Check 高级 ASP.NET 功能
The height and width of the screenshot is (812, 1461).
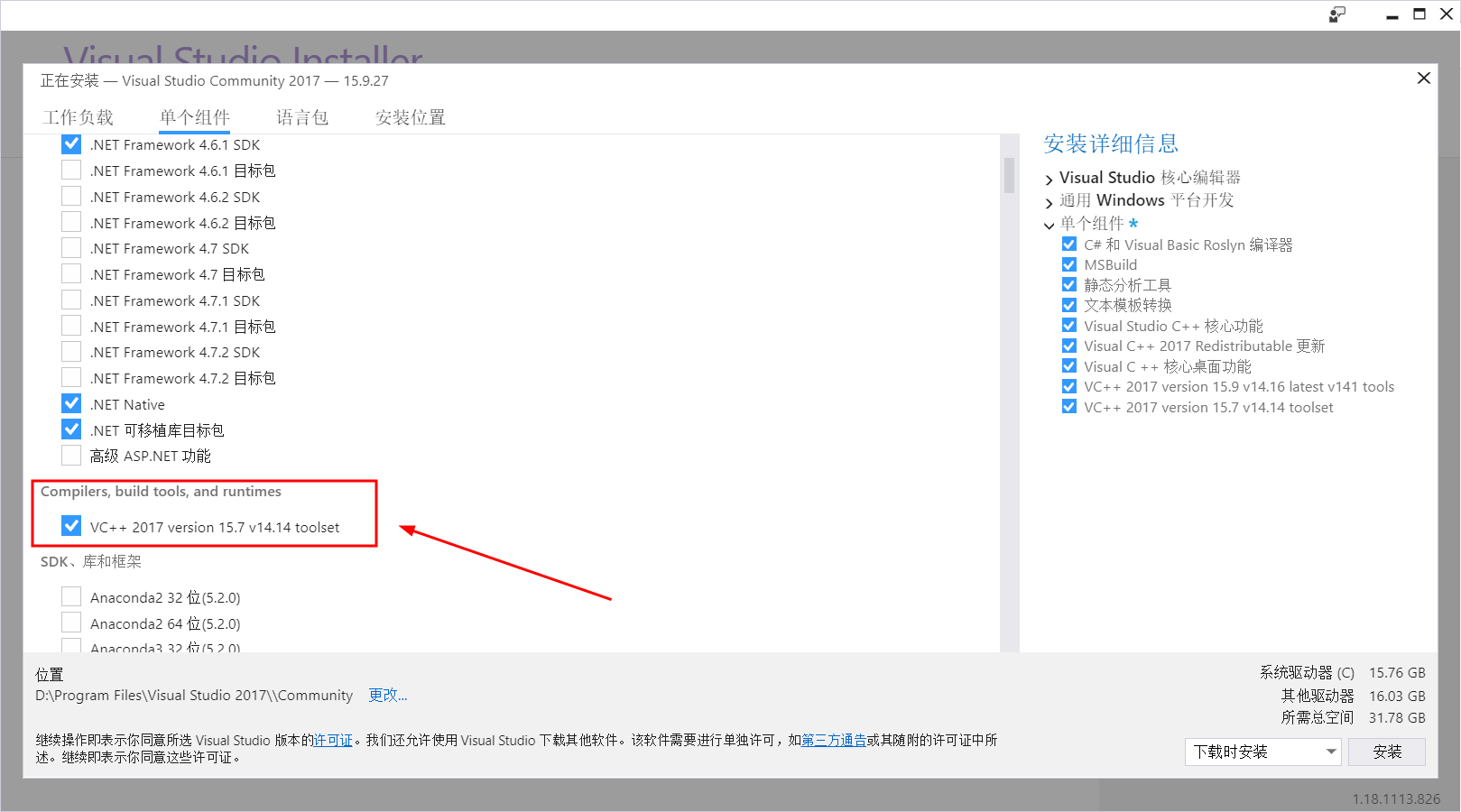[71, 456]
